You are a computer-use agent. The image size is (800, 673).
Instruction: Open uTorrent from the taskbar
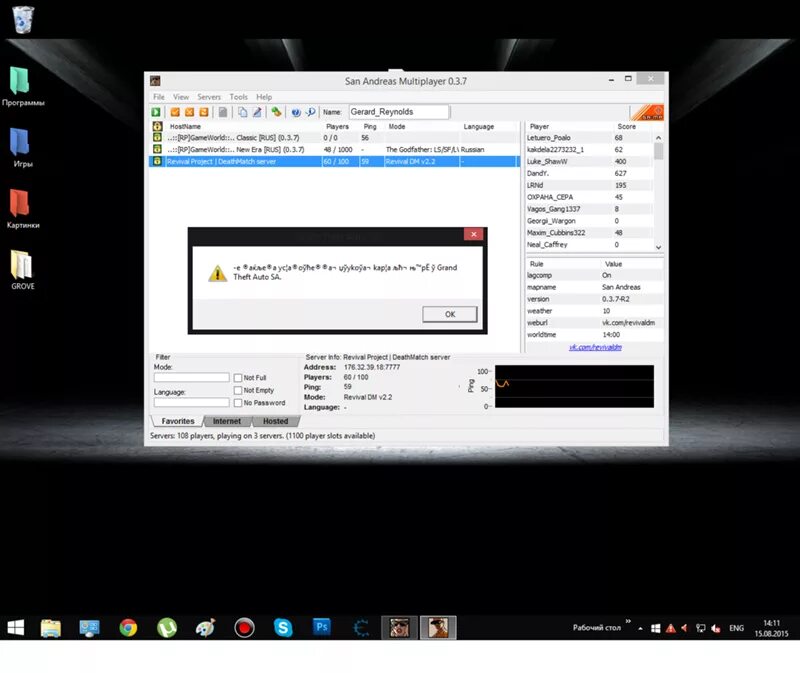coord(167,628)
